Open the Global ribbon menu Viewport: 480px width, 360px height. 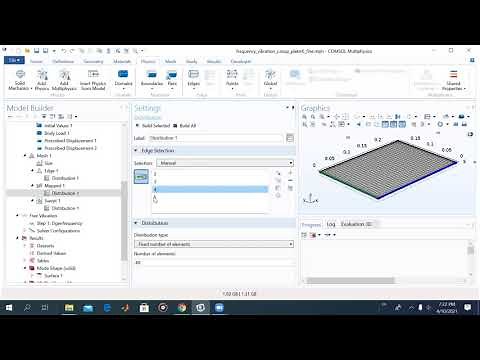pos(270,80)
